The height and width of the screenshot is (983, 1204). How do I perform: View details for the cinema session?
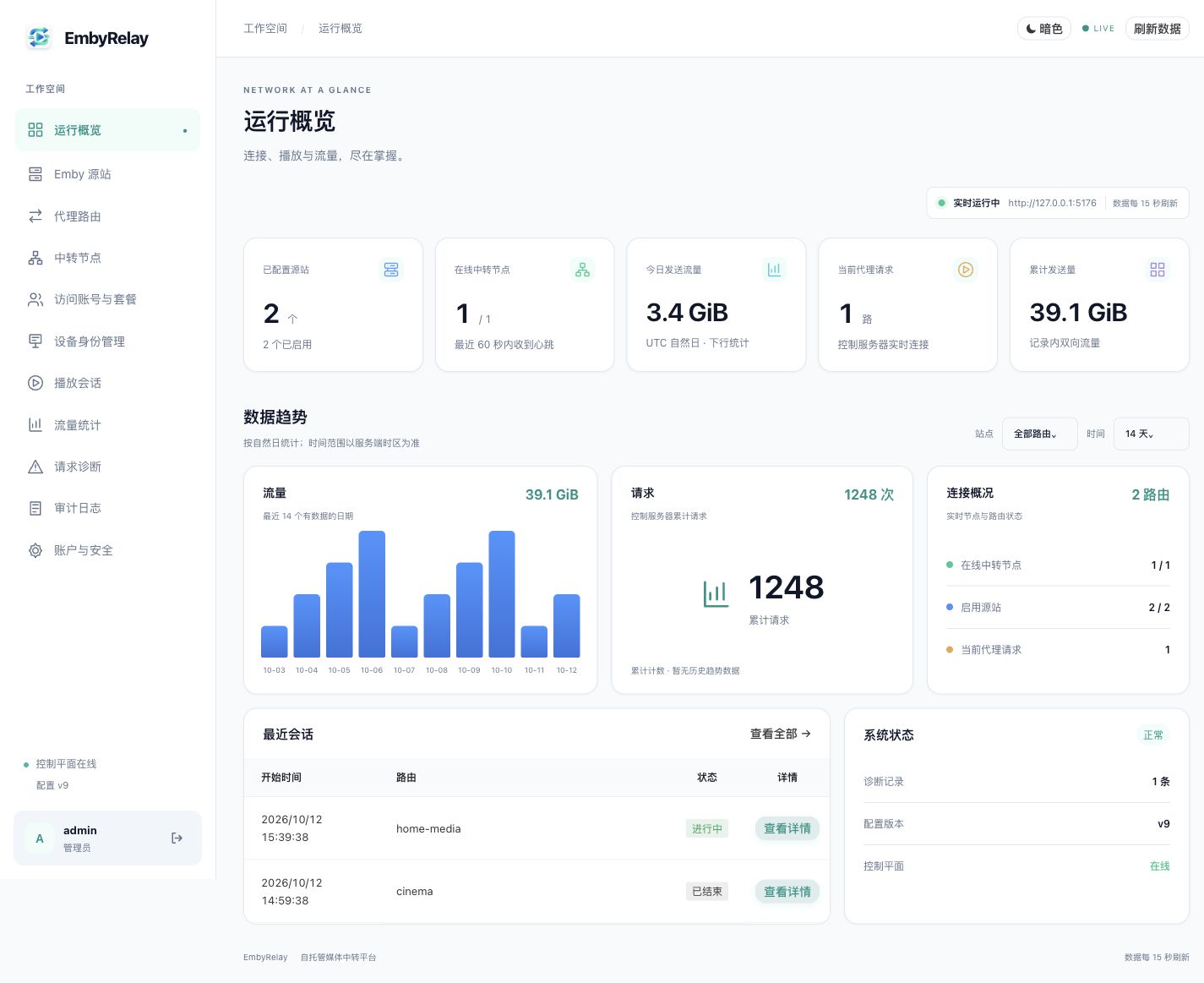coord(787,892)
